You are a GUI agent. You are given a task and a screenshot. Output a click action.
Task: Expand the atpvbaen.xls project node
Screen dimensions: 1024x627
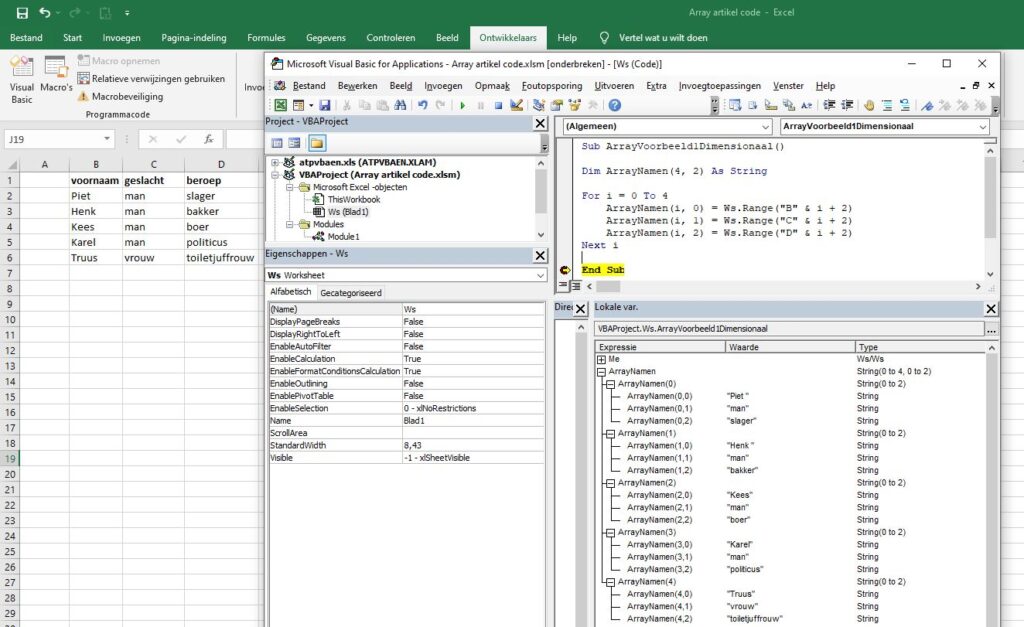coord(275,162)
